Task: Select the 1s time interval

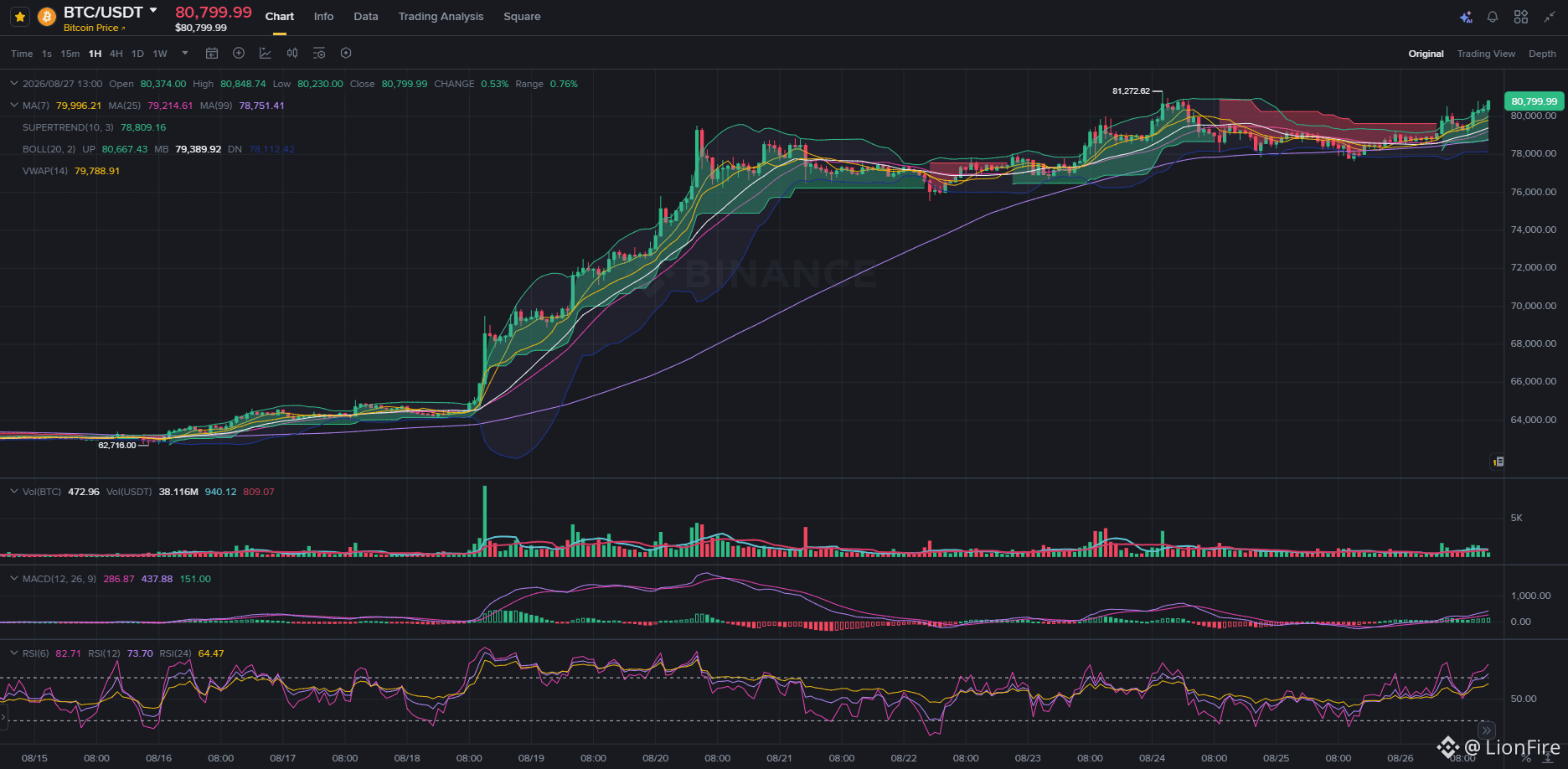Action: [x=47, y=54]
